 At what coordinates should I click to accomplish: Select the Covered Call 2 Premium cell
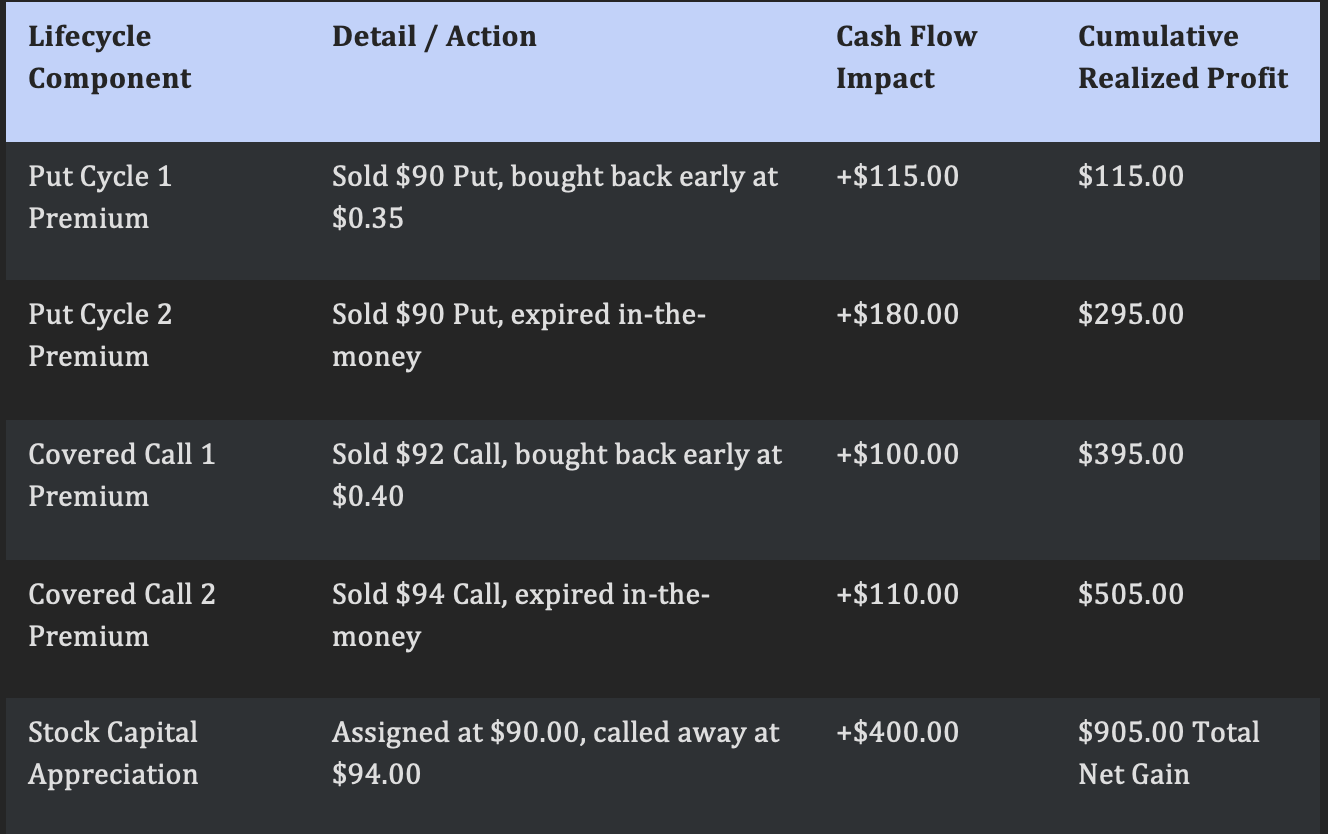(121, 615)
